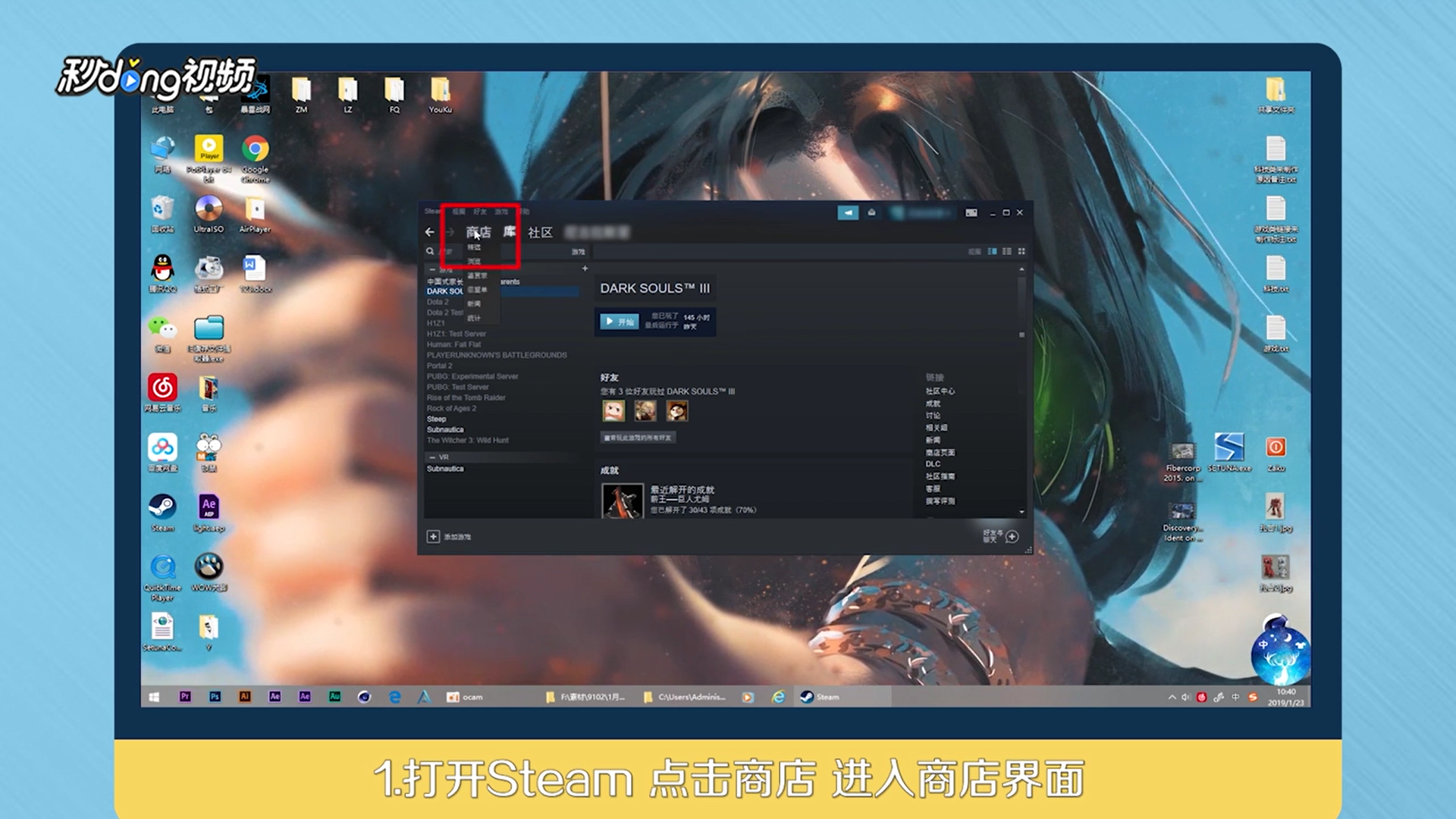
Task: Click the 新闻 store dropdown entry
Action: click(474, 303)
